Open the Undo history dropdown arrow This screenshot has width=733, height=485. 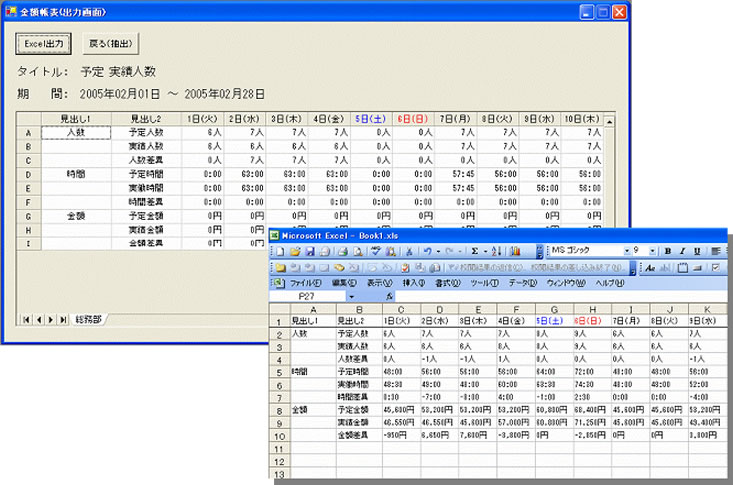[x=438, y=251]
